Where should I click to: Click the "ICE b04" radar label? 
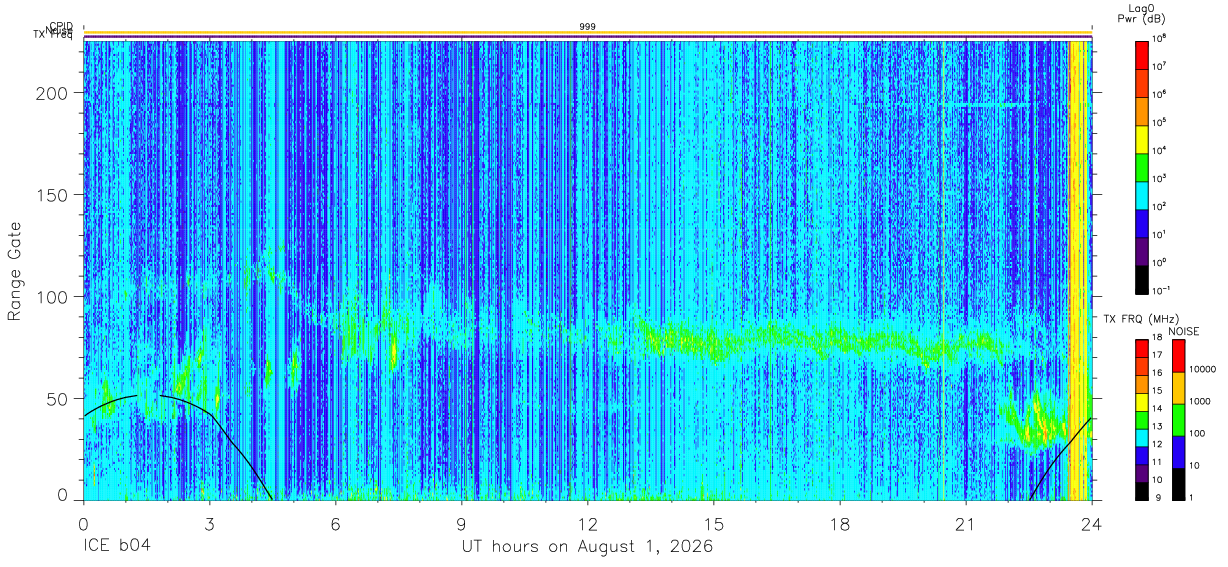[x=115, y=547]
